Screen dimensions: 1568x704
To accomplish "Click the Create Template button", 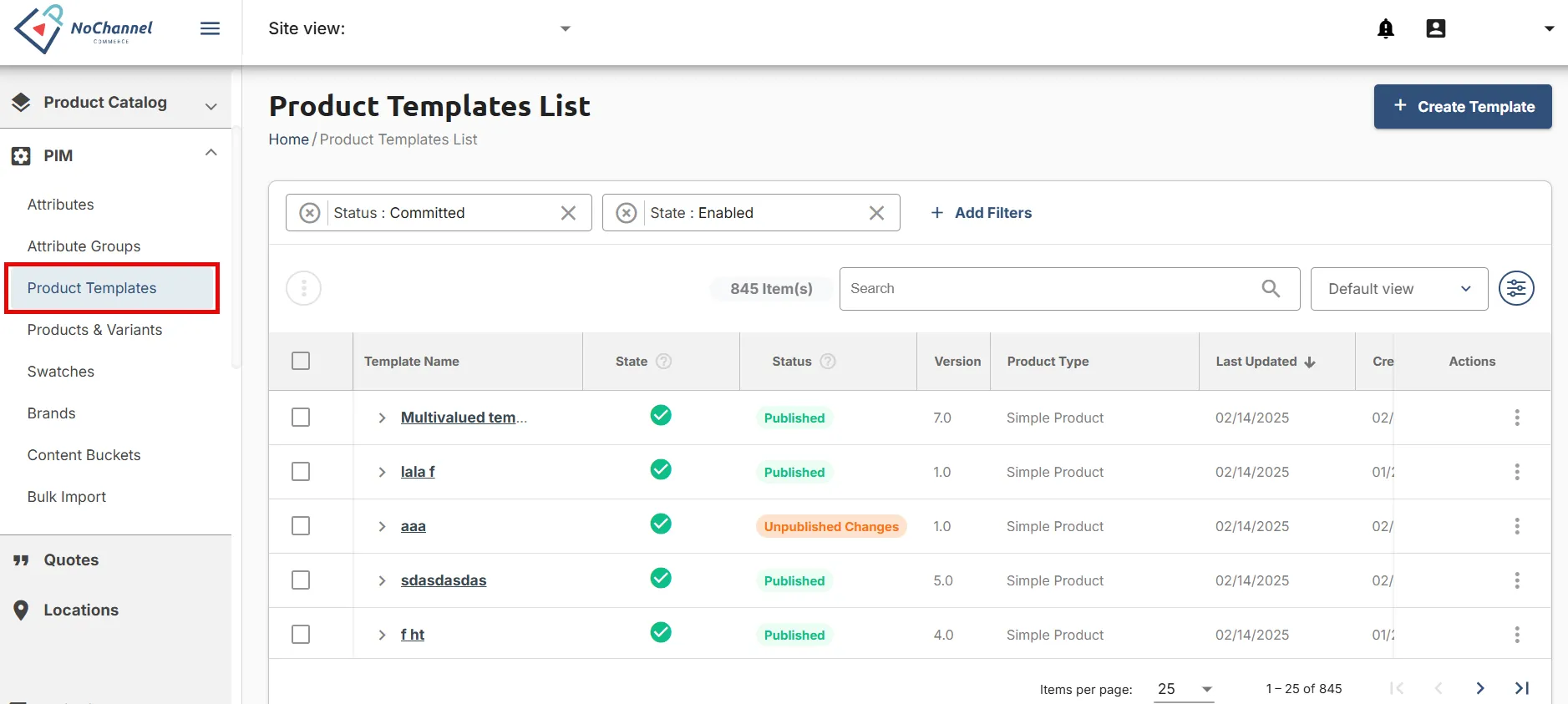I will [x=1463, y=106].
